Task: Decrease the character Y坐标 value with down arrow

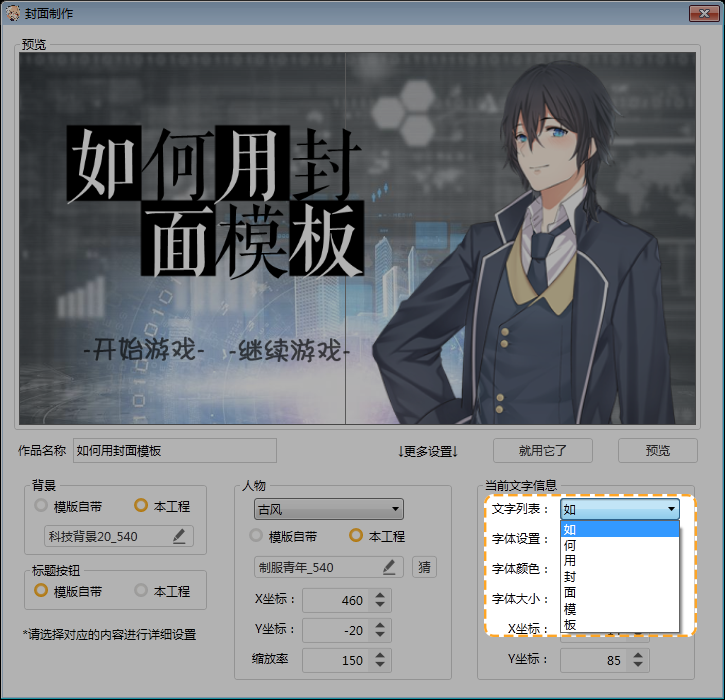Action: pos(379,636)
